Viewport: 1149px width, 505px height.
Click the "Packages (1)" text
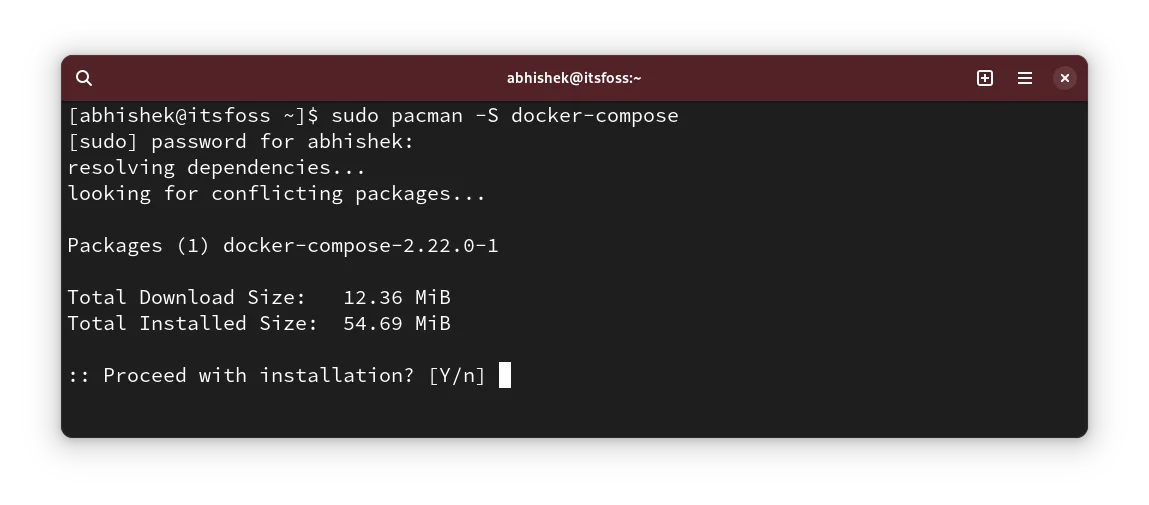[x=138, y=246]
